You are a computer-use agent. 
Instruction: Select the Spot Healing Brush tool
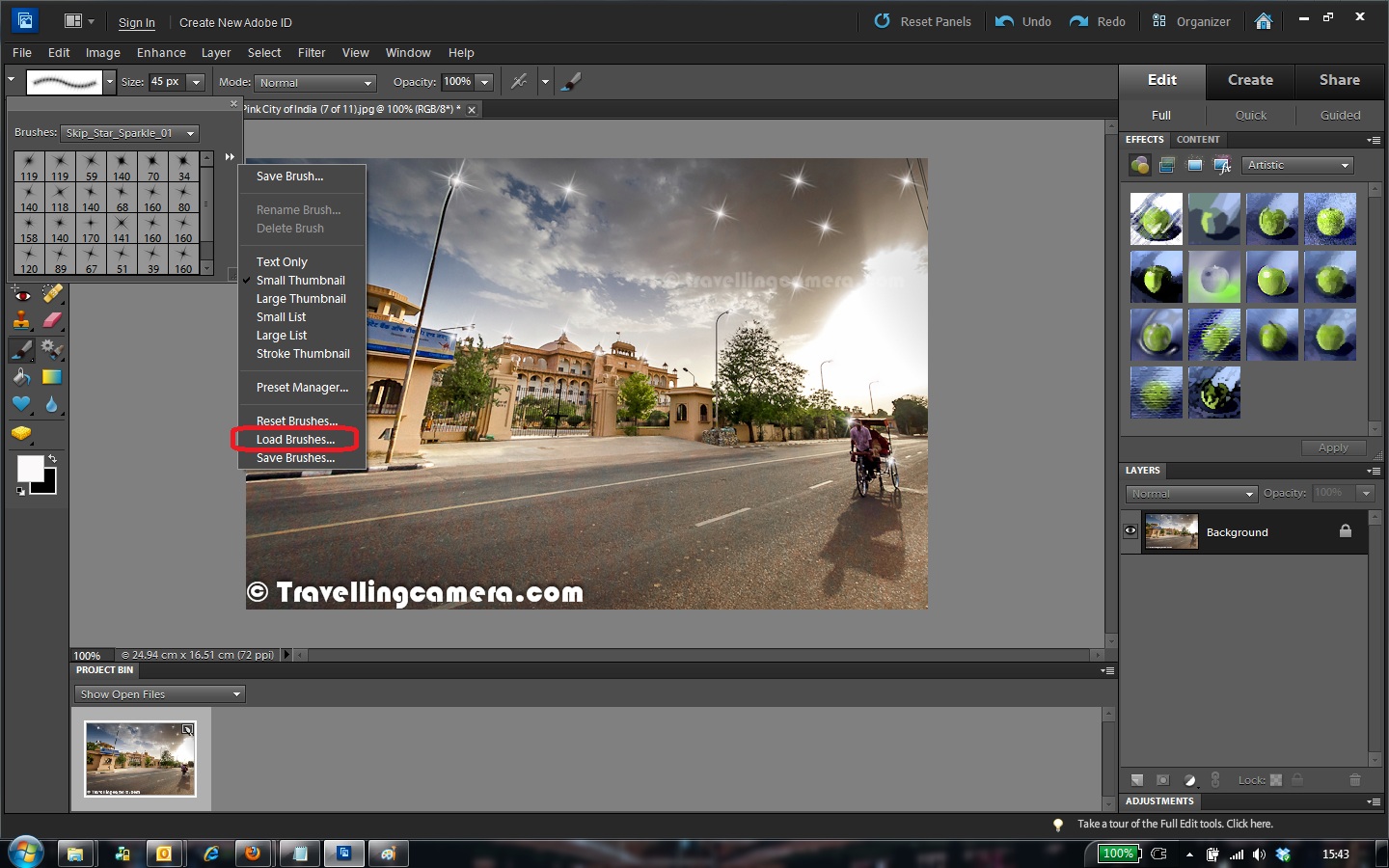tap(52, 293)
